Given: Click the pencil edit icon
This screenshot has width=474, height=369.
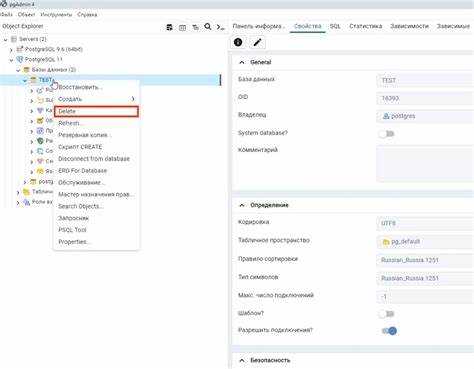Looking at the screenshot, I should [x=257, y=42].
